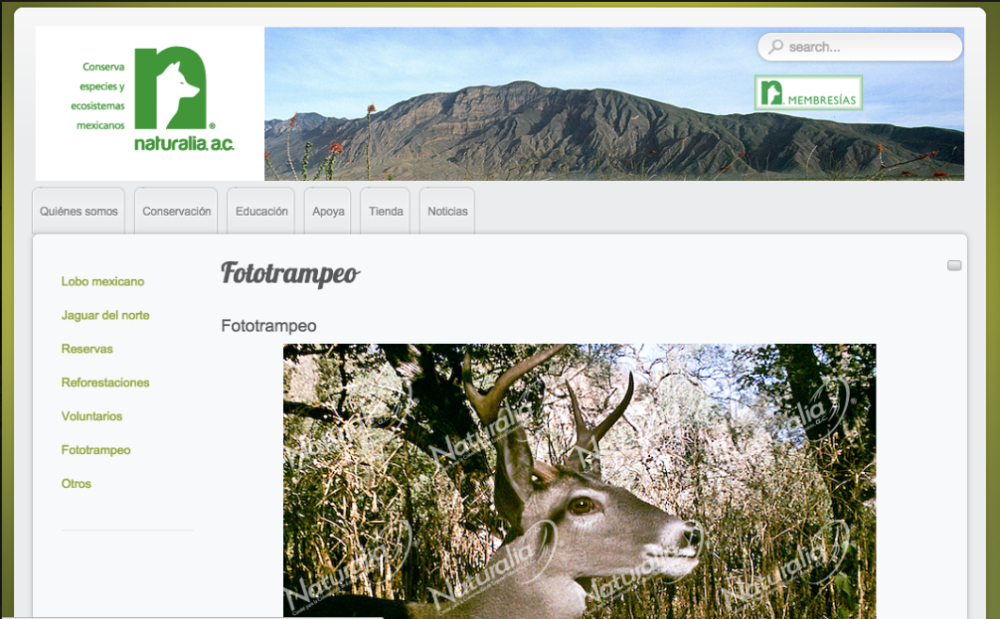This screenshot has height=619, width=1000.
Task: Select the Educación tab
Action: click(x=261, y=211)
